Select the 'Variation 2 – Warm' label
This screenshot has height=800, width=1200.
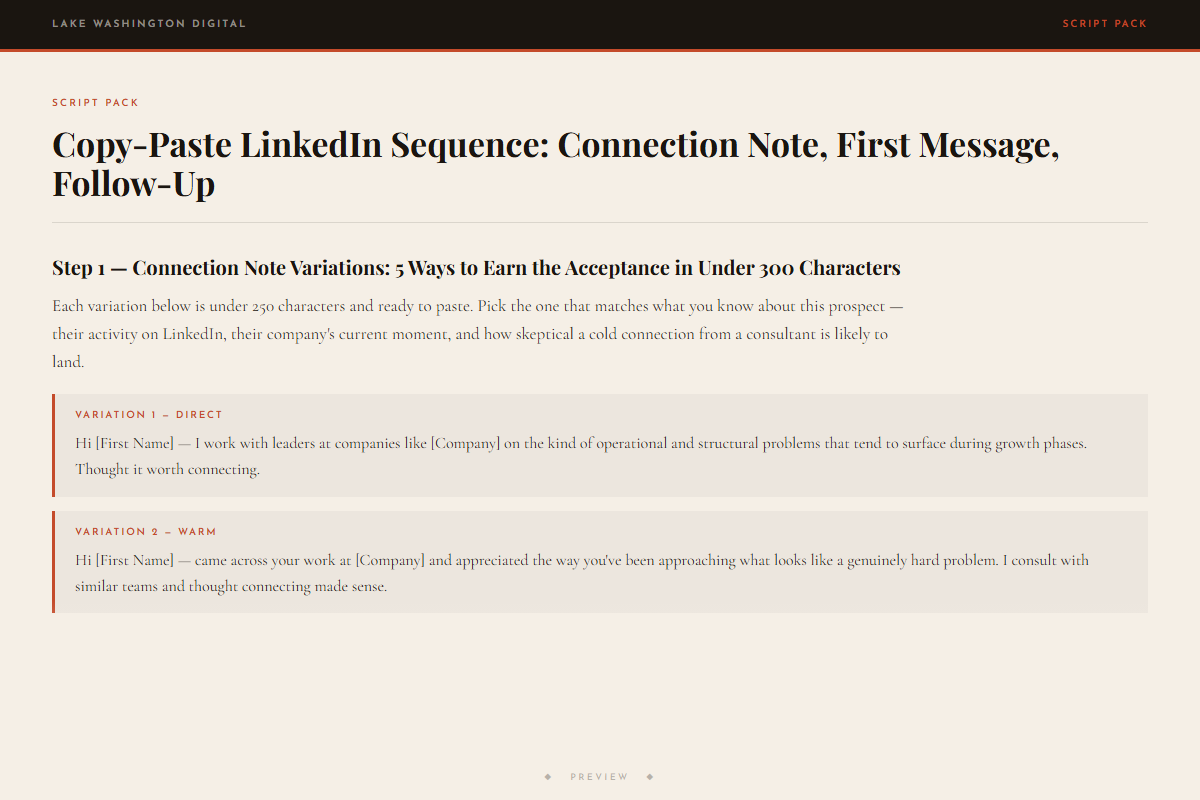(146, 532)
